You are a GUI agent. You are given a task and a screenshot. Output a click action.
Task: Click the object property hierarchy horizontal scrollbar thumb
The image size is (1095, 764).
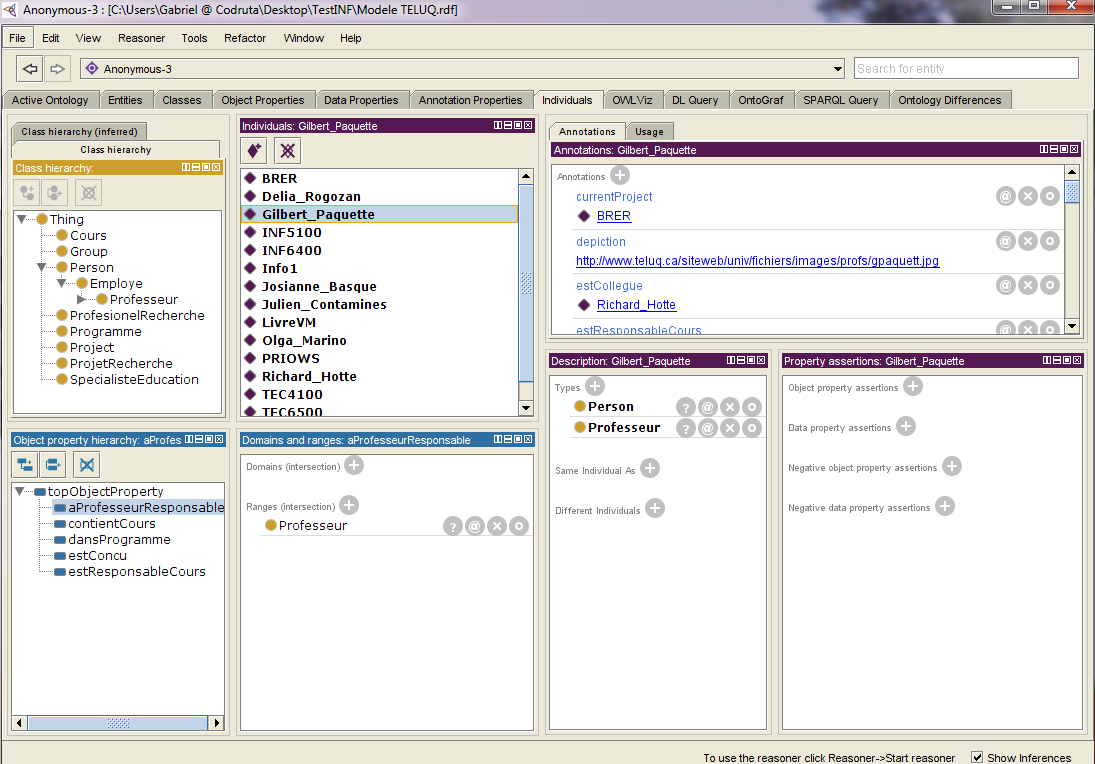(117, 723)
